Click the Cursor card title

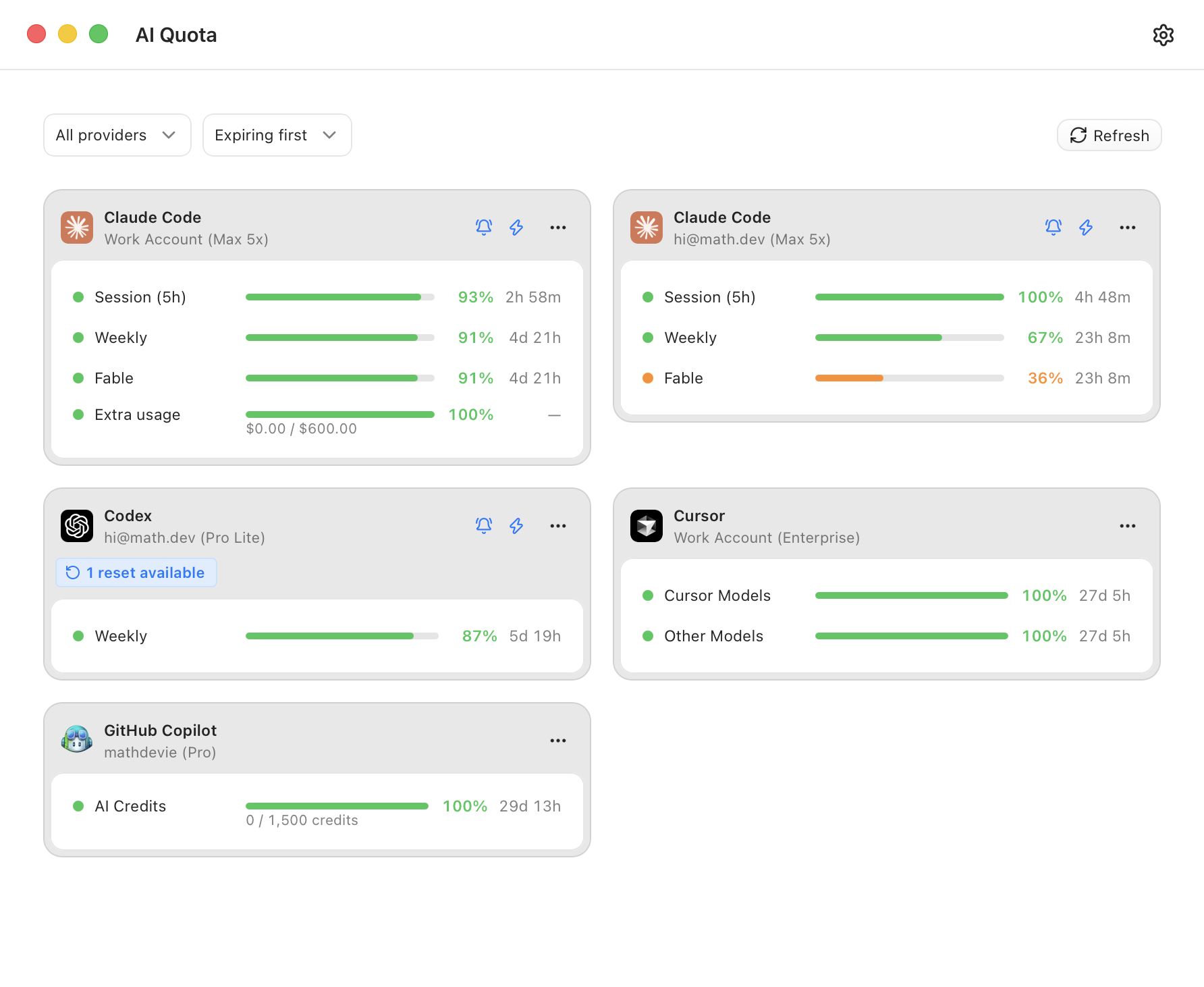(699, 516)
